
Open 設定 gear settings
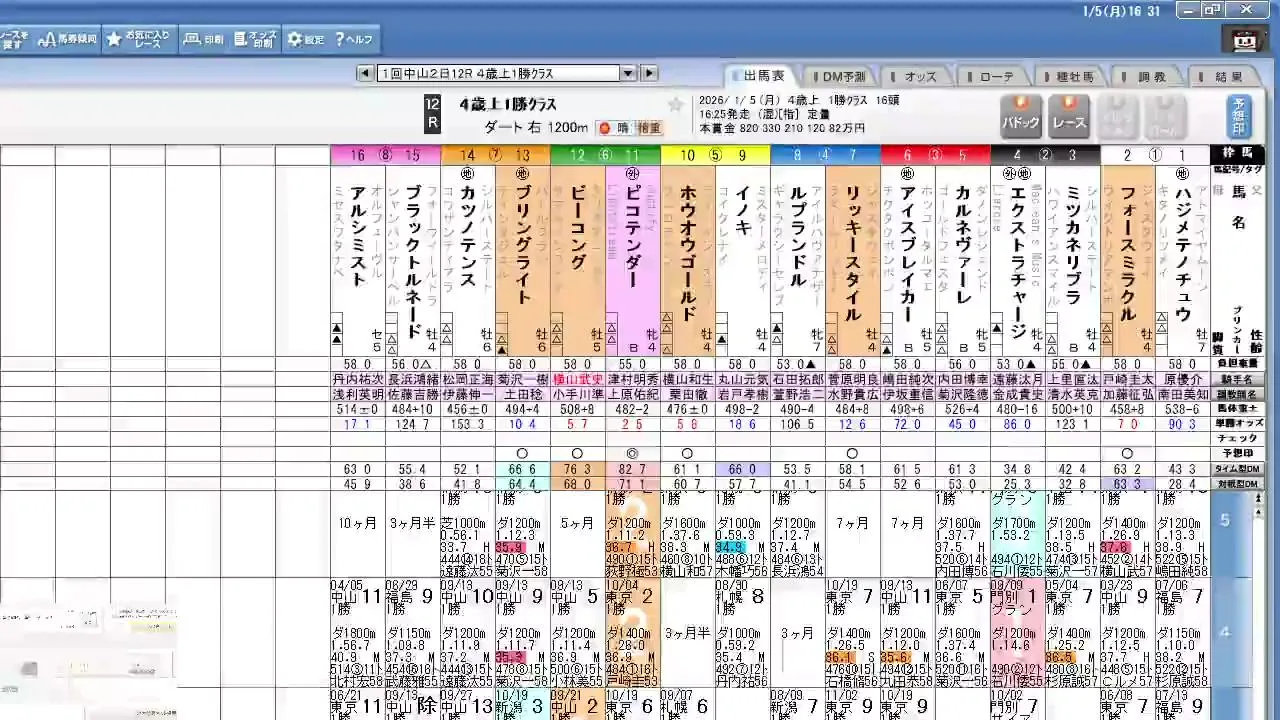(305, 39)
